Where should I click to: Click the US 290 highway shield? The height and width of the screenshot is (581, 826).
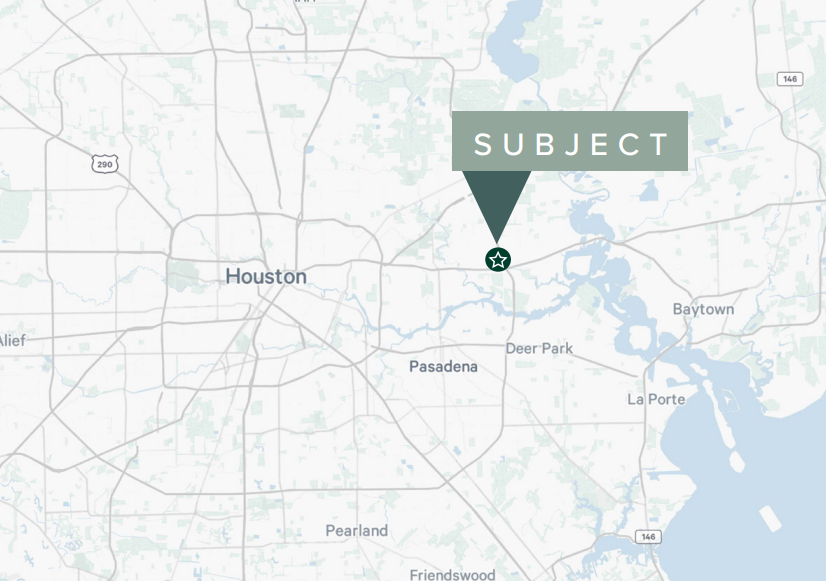click(x=105, y=164)
